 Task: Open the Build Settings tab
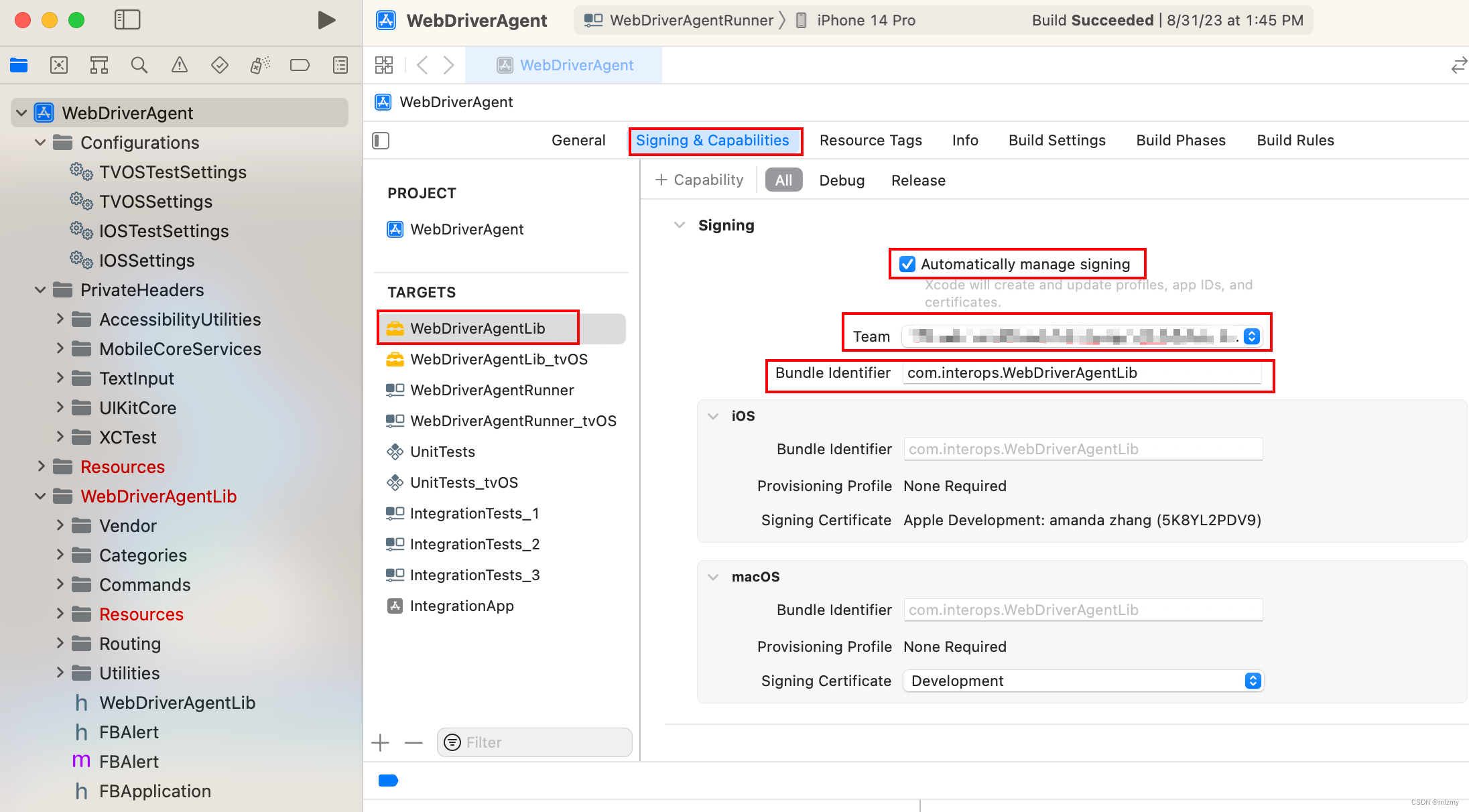(x=1057, y=141)
